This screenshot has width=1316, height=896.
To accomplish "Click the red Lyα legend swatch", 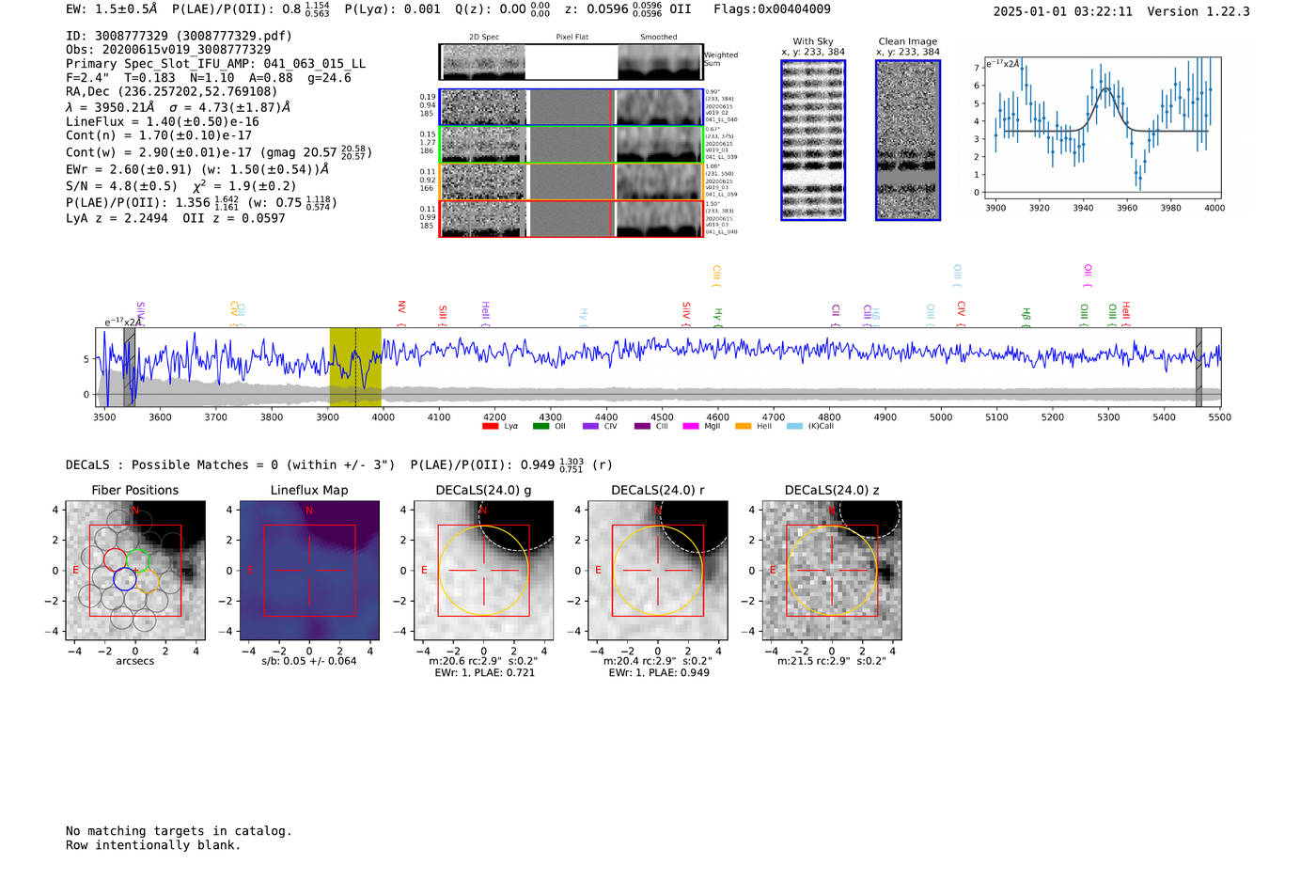I will pos(490,426).
